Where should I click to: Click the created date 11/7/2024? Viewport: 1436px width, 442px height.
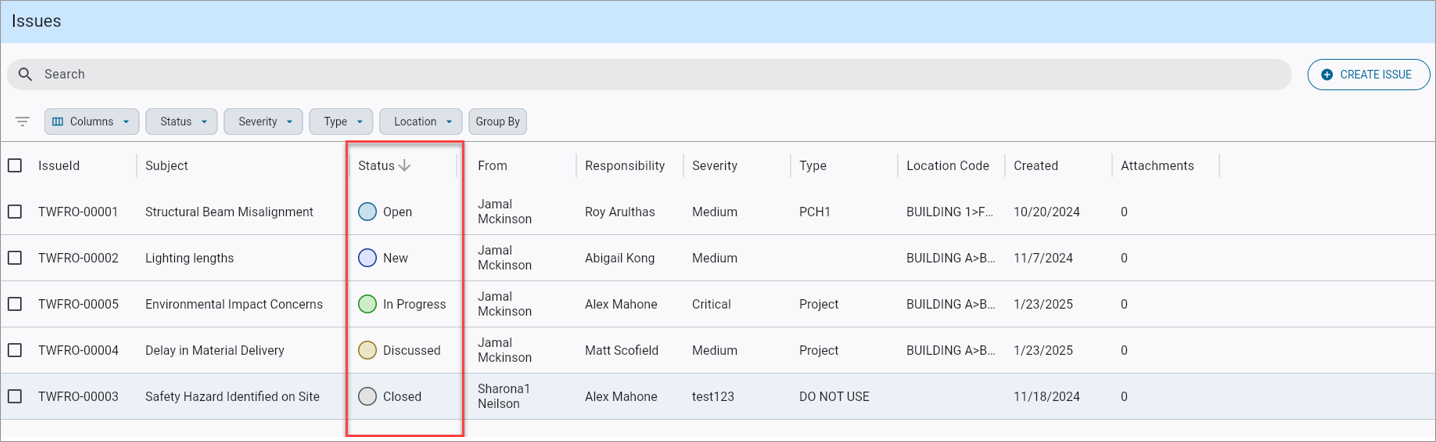tap(1043, 258)
